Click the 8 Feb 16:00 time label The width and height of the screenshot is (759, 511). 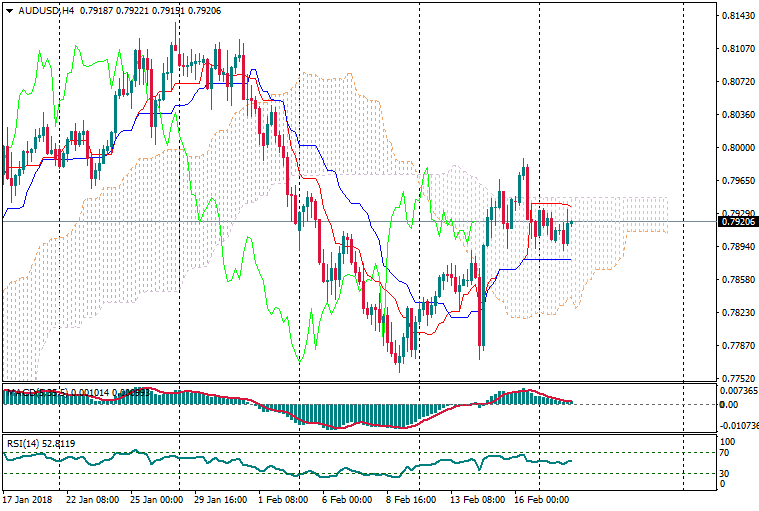pos(411,498)
